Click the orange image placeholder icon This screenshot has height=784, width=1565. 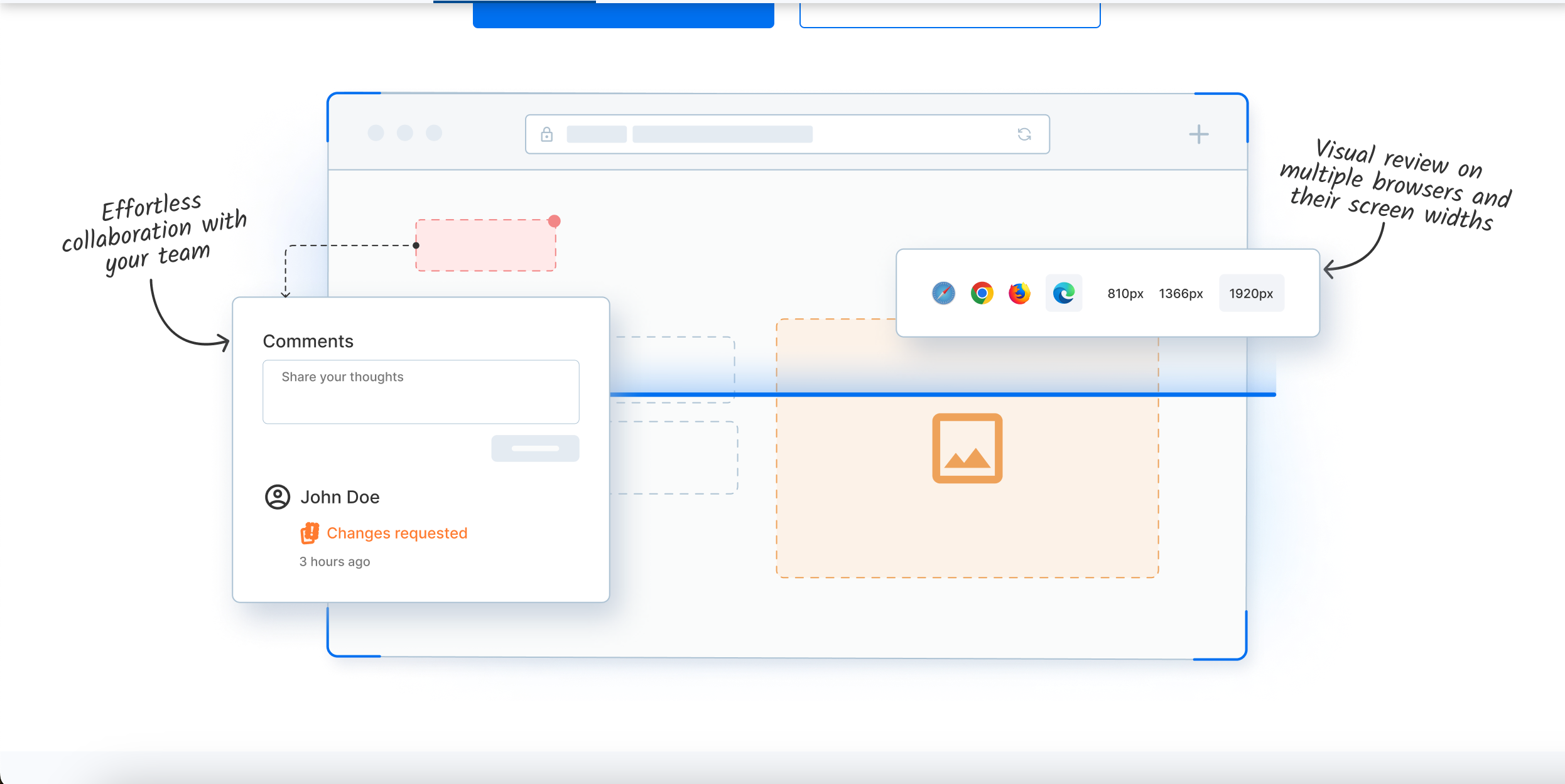click(967, 448)
